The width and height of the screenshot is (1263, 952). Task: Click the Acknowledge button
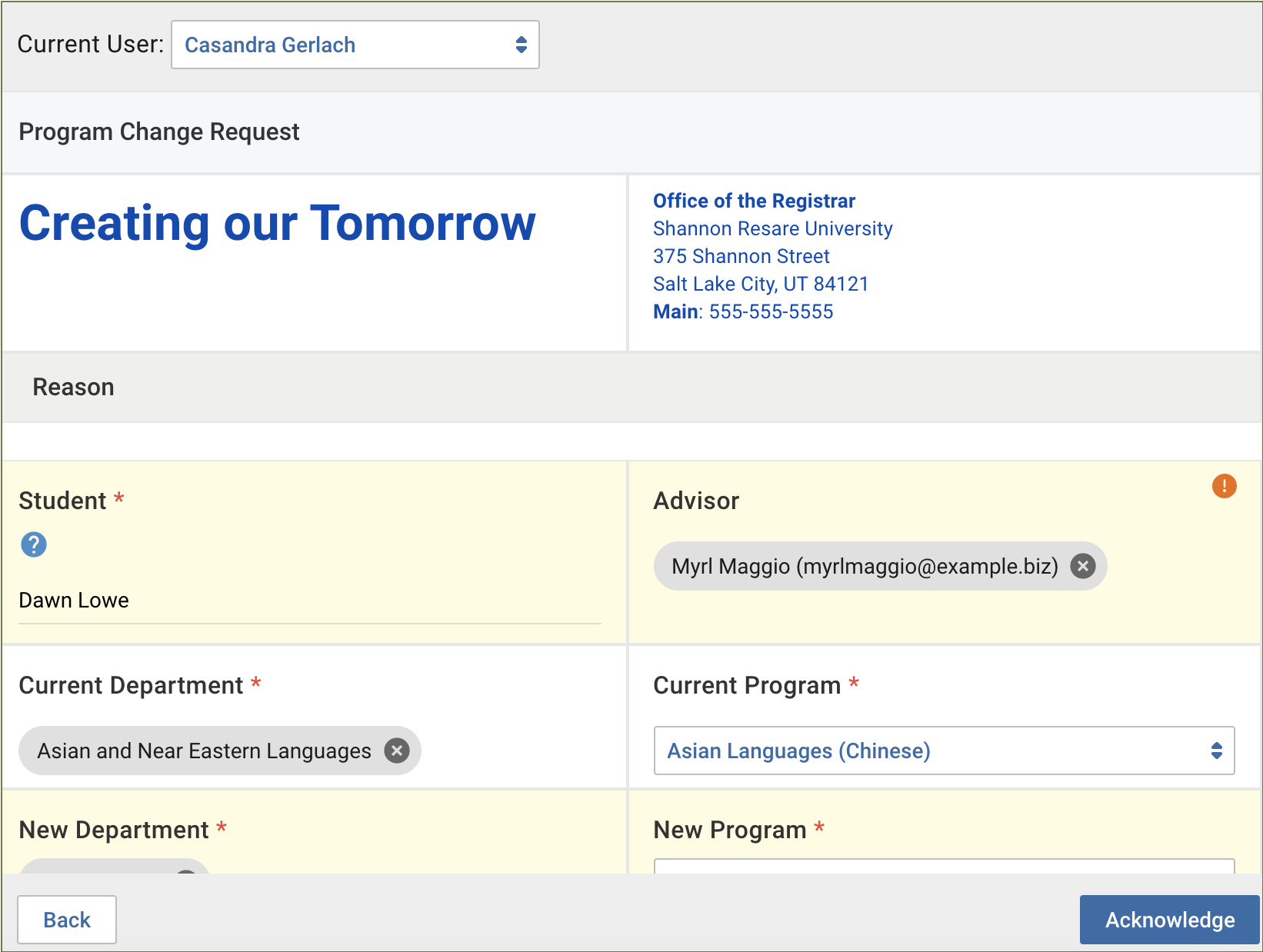[x=1168, y=920]
